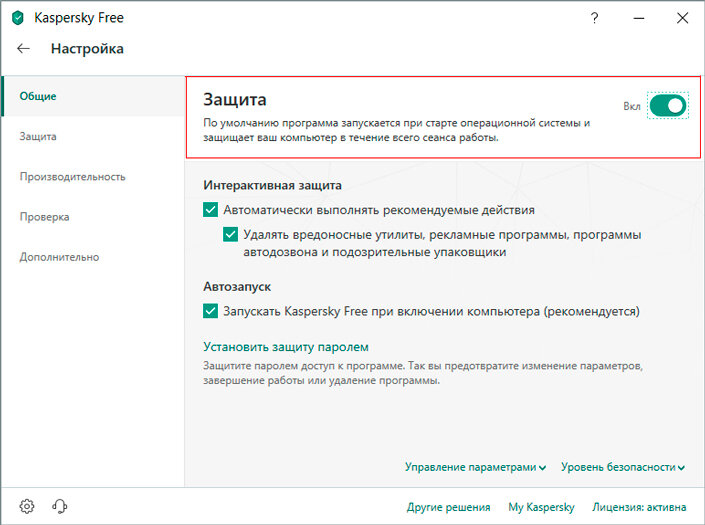This screenshot has width=705, height=525.
Task: Click the Kaspersky shield logo icon
Action: (x=18, y=18)
